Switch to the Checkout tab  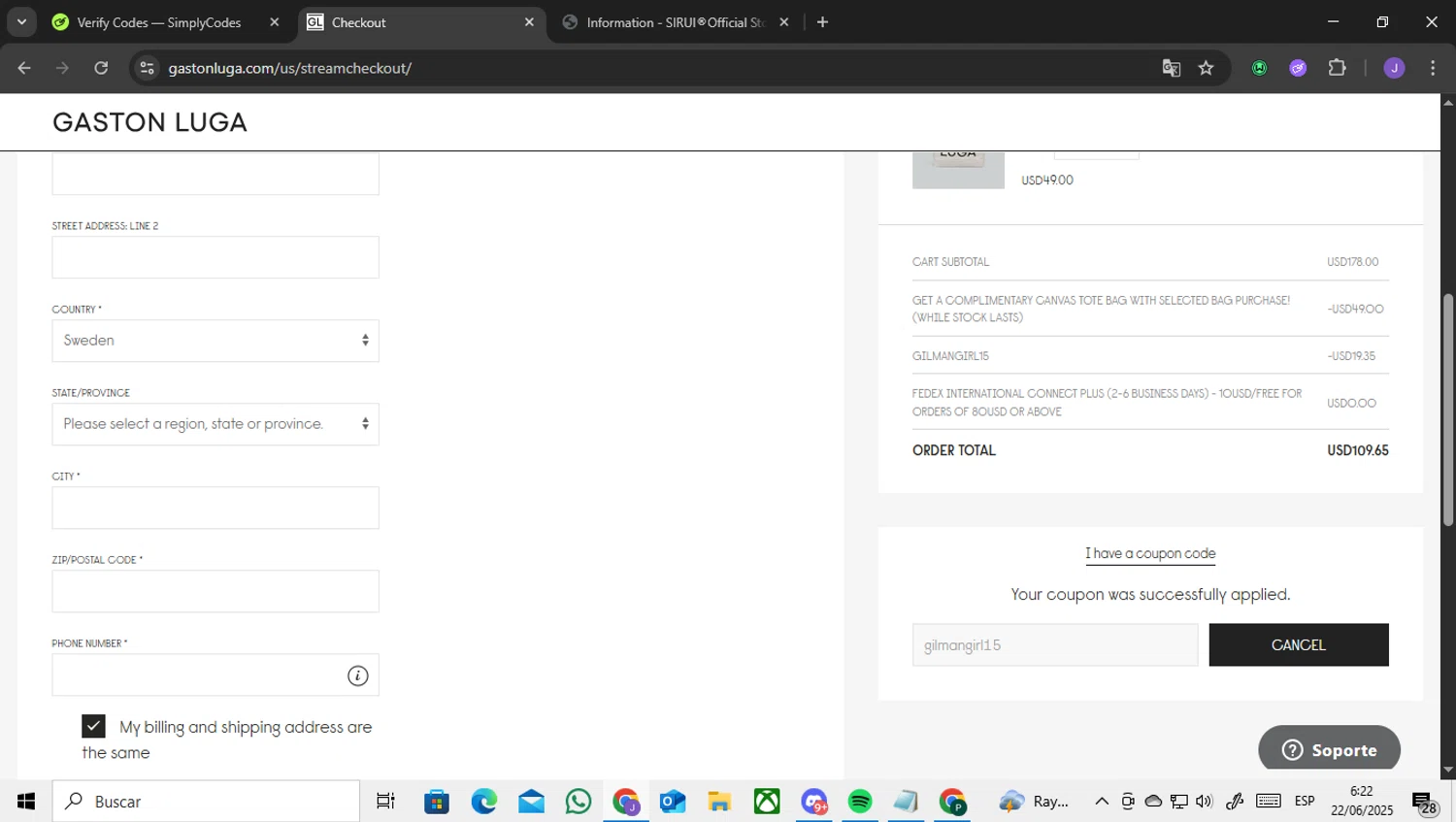click(421, 22)
